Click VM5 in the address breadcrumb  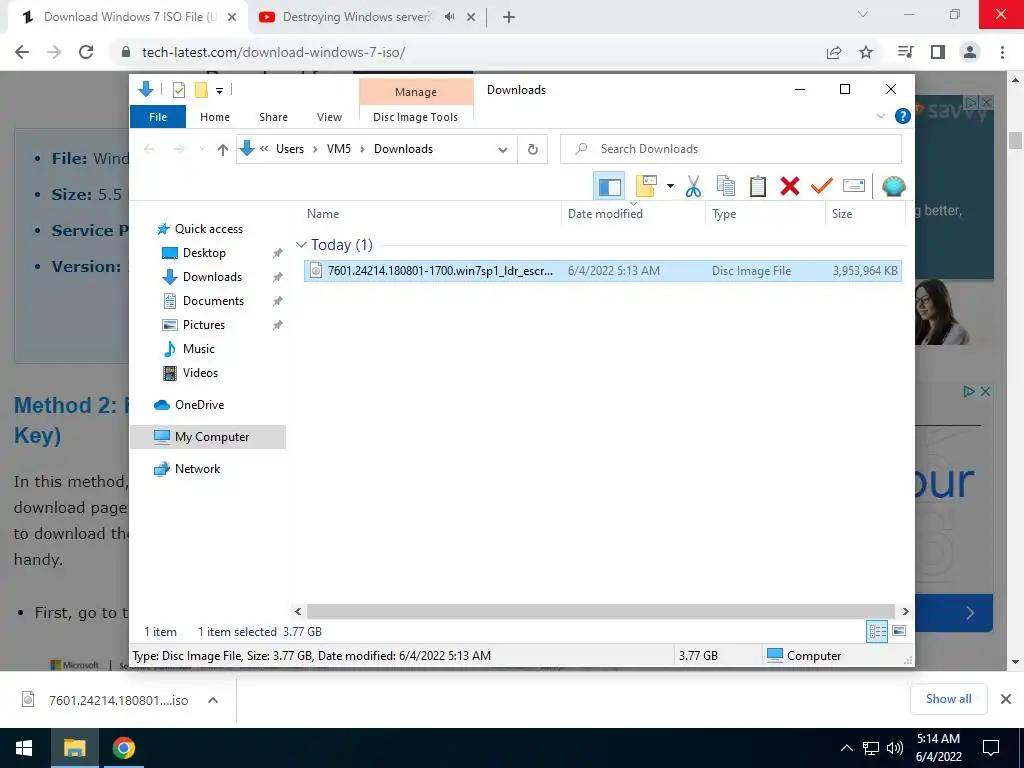point(339,149)
